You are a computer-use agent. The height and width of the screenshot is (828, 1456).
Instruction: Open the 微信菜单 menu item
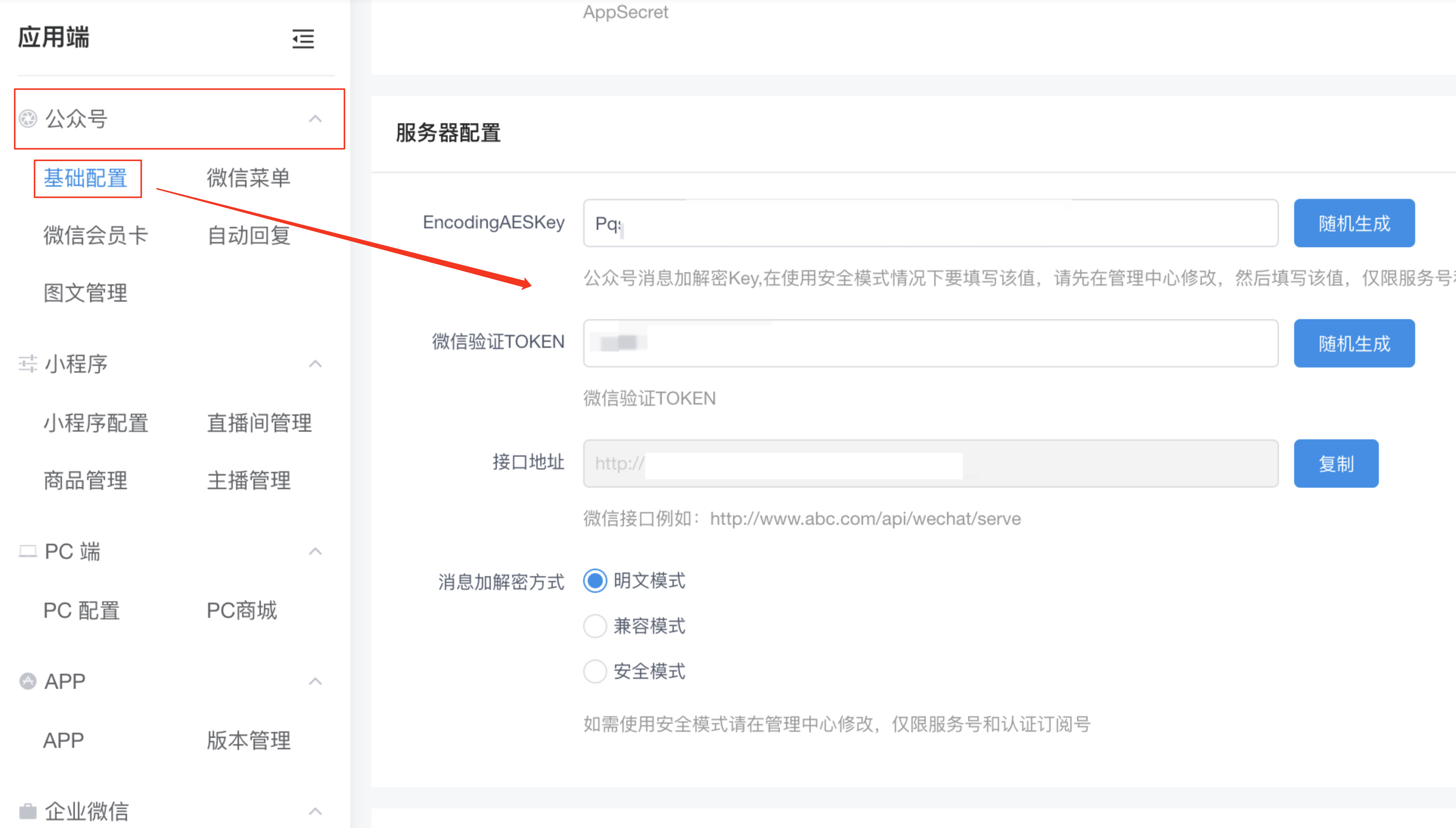[248, 178]
